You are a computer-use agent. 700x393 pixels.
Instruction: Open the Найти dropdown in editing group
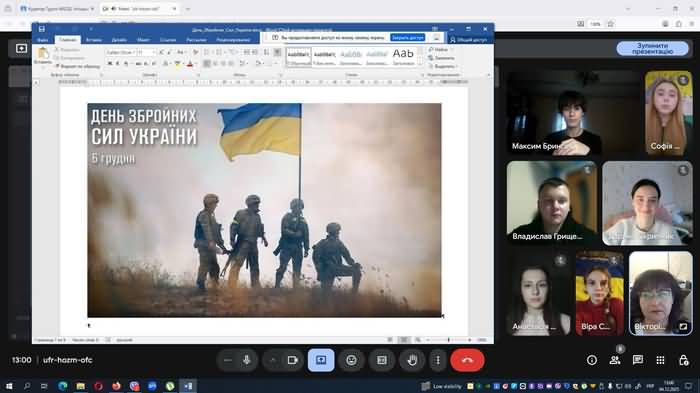(453, 50)
